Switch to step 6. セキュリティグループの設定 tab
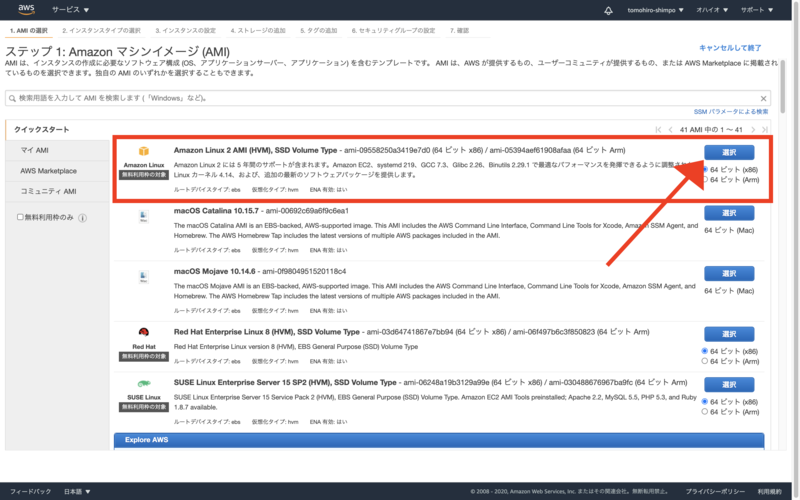800x500 pixels. tap(393, 31)
